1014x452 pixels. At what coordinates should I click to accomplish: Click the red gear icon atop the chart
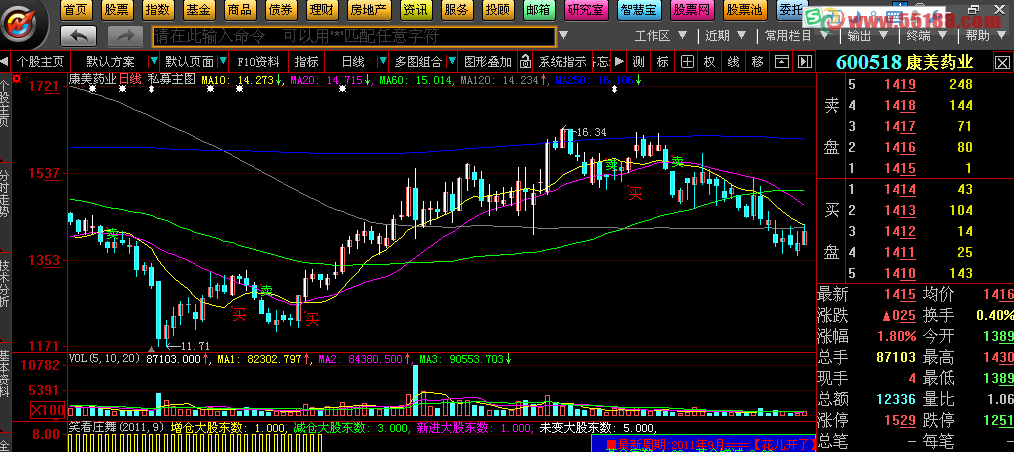click(x=16, y=80)
